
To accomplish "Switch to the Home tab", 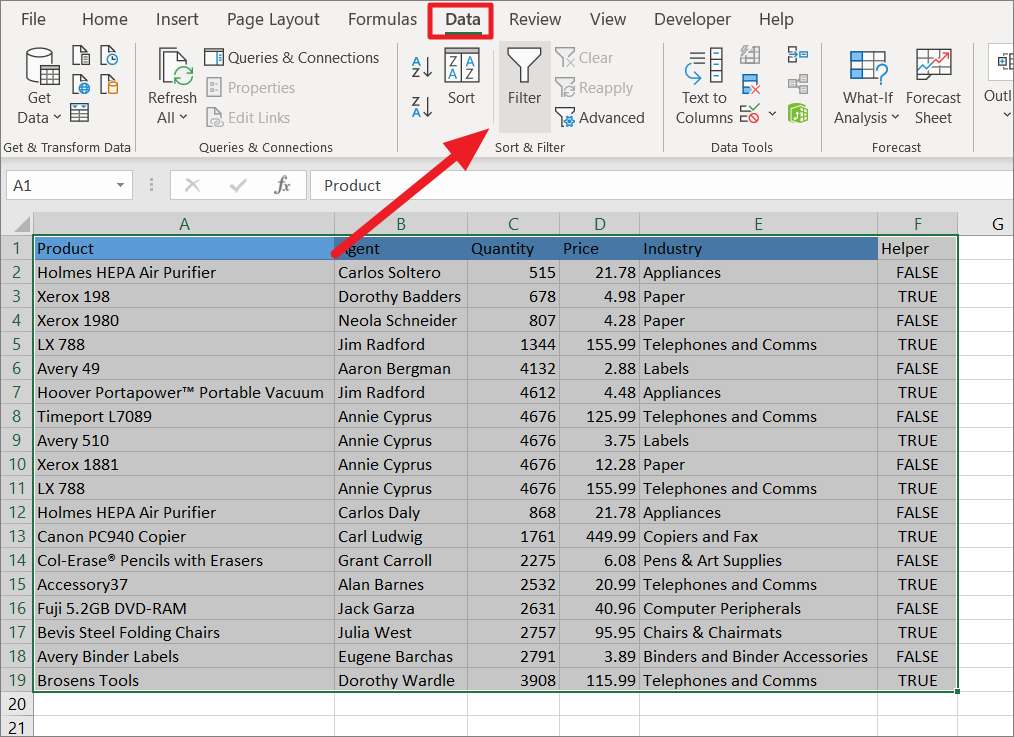I will pyautogui.click(x=105, y=19).
